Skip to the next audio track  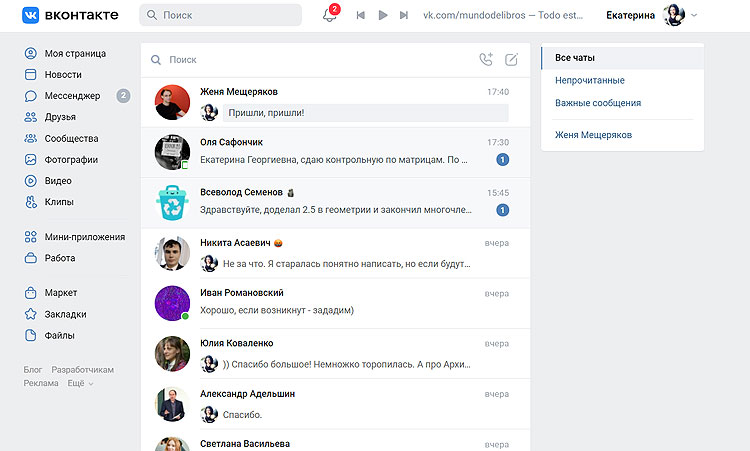(404, 16)
